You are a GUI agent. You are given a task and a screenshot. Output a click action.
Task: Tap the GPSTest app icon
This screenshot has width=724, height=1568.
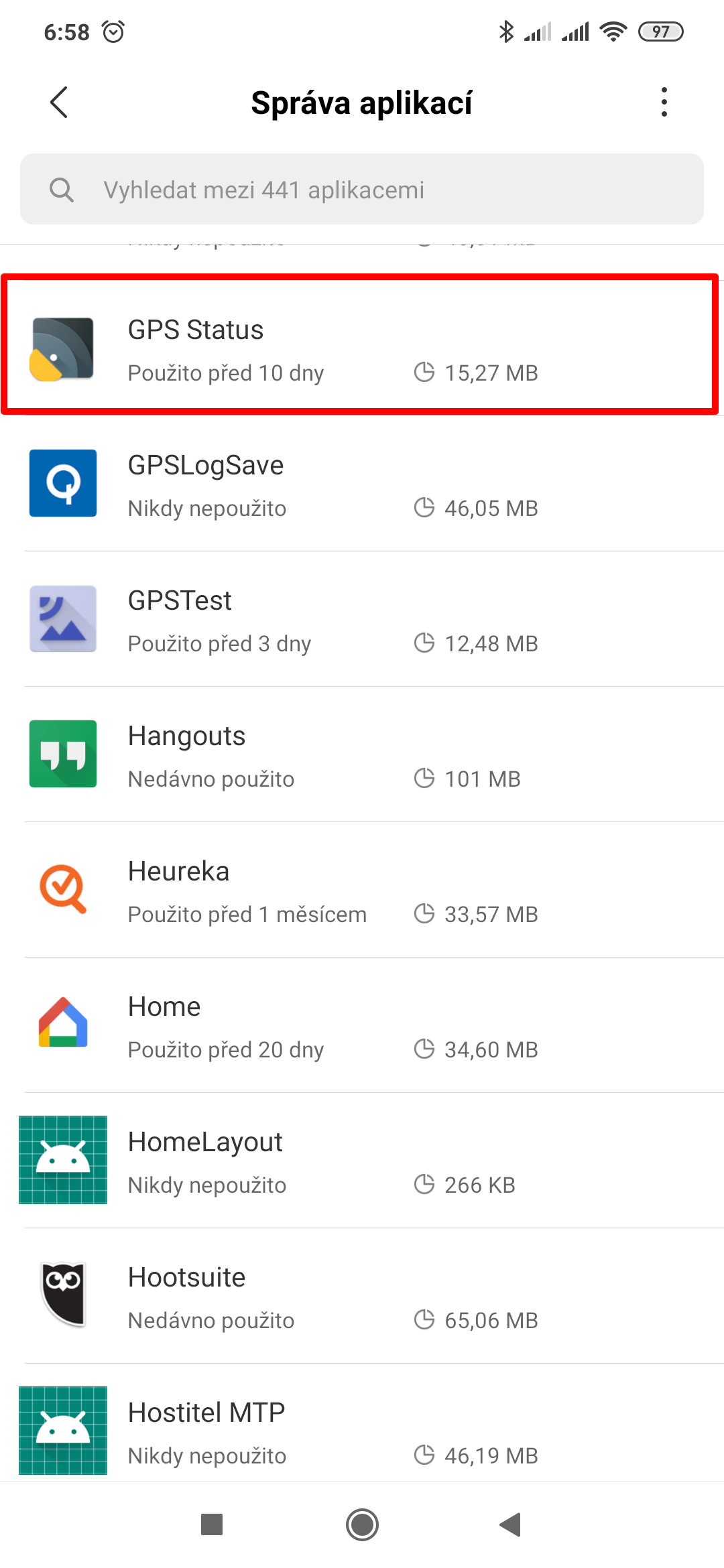coord(62,618)
